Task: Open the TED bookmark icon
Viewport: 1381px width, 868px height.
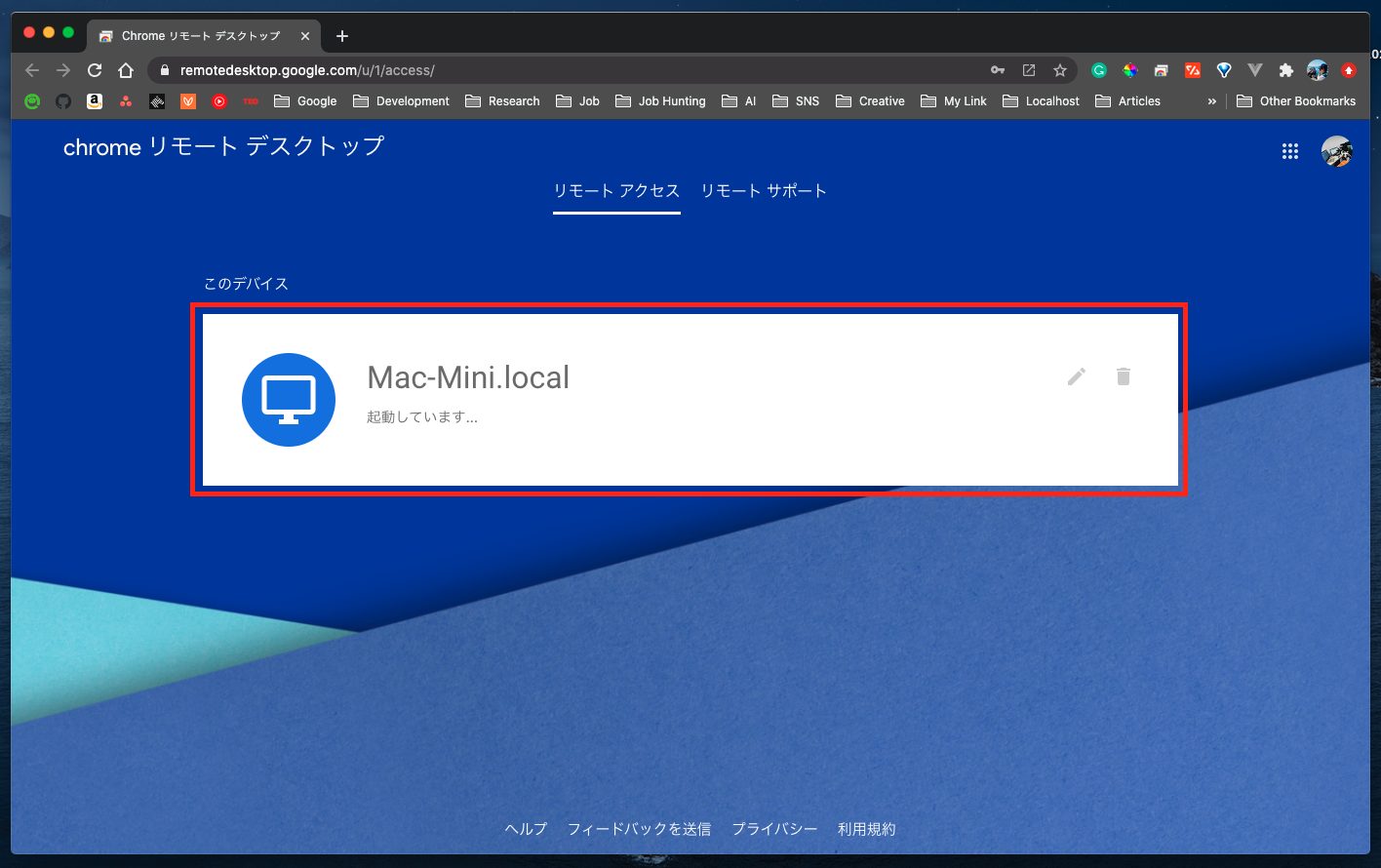Action: (x=251, y=100)
